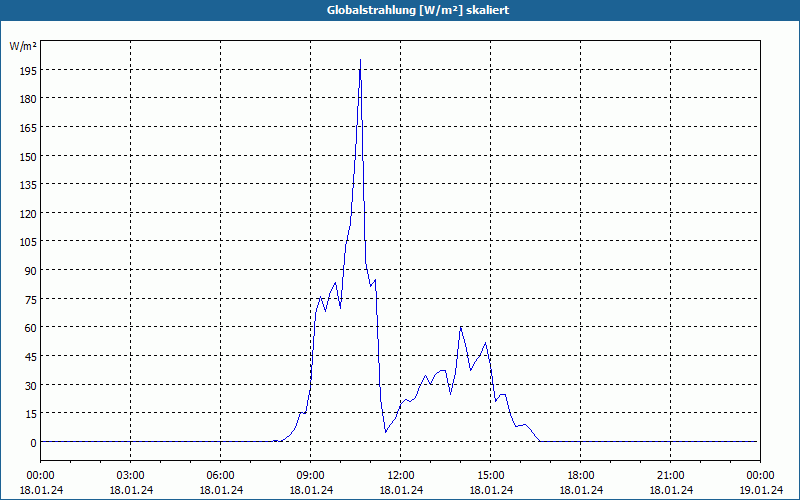Click the '06:00' time label

pyautogui.click(x=220, y=476)
